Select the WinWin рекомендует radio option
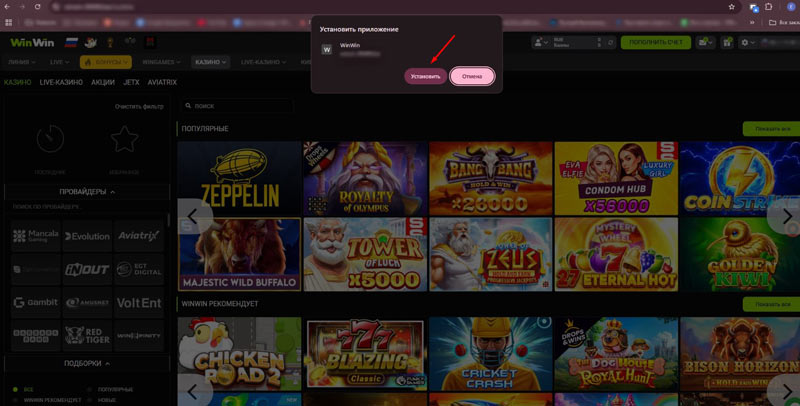Image resolution: width=800 pixels, height=406 pixels. (14, 400)
